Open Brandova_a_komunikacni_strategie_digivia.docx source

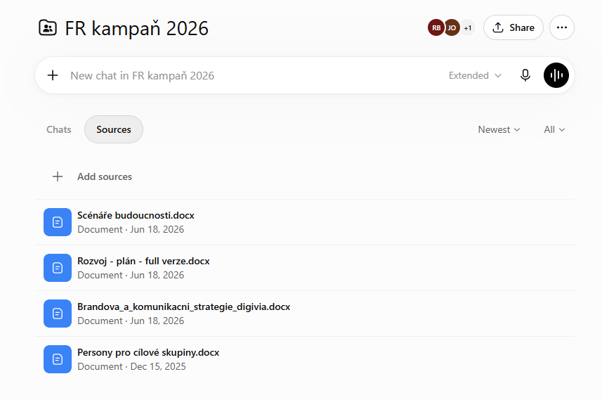[305, 314]
